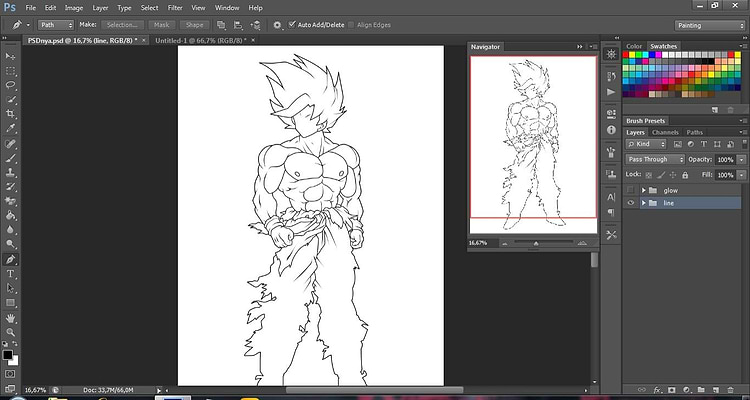
Task: Toggle pixel layer filter
Action: tap(677, 144)
